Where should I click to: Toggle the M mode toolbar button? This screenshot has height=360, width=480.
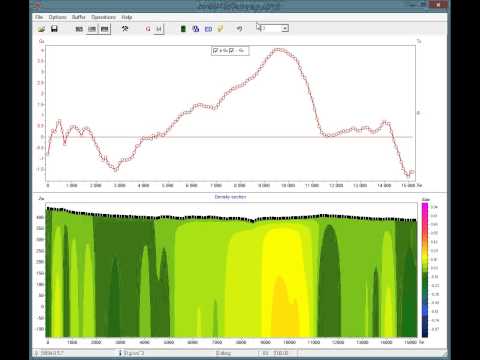tap(159, 29)
